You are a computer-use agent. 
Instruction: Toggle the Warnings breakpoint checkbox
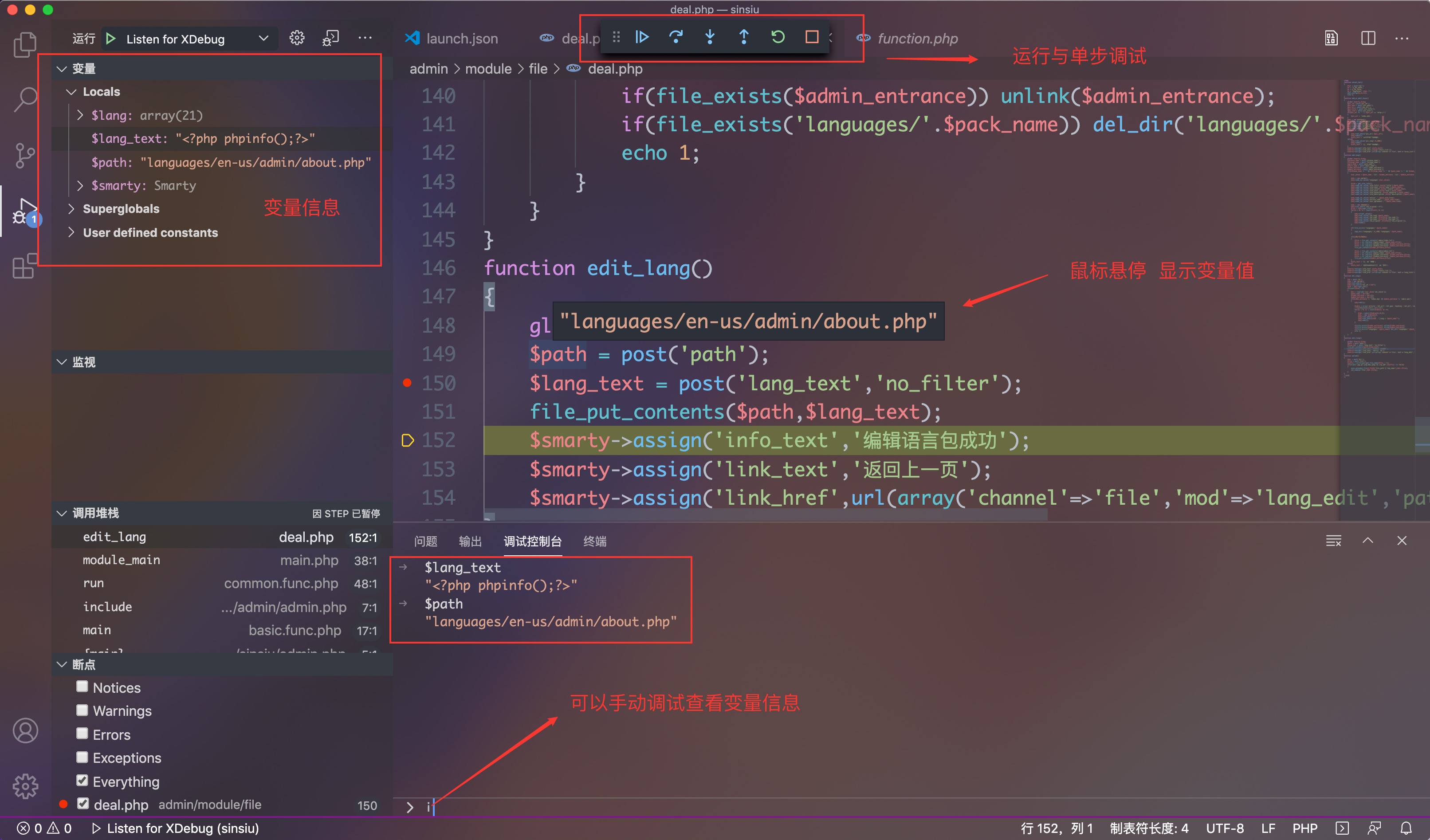coord(82,710)
